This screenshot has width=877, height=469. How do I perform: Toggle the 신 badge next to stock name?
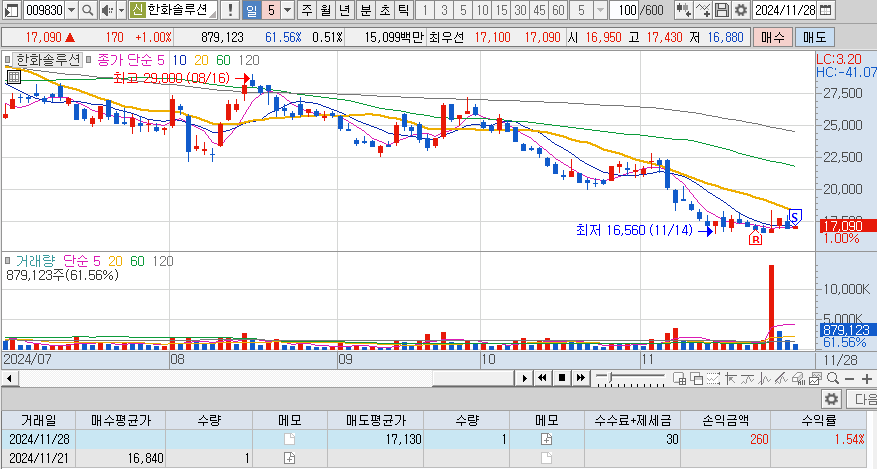pyautogui.click(x=137, y=10)
